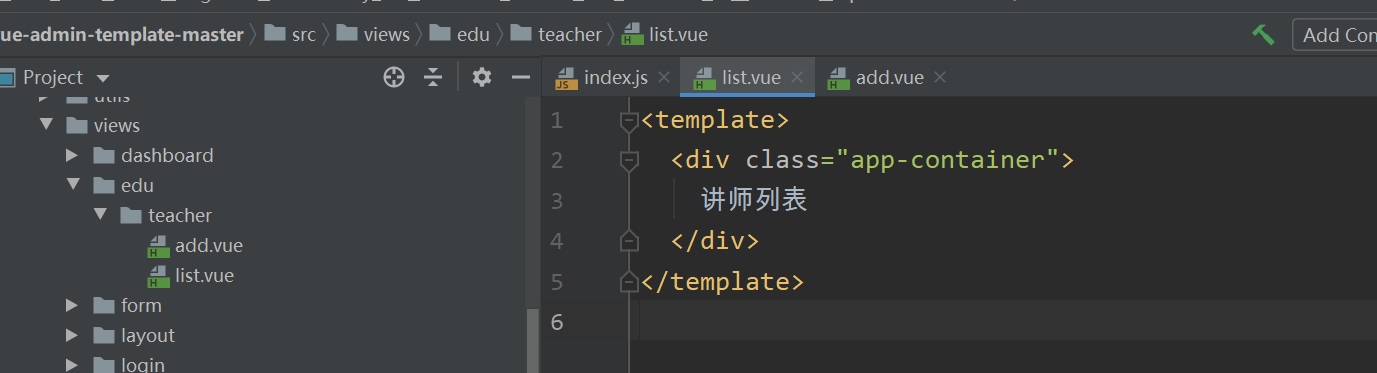1377x373 pixels.
Task: Close the index.js tab
Action: click(664, 77)
